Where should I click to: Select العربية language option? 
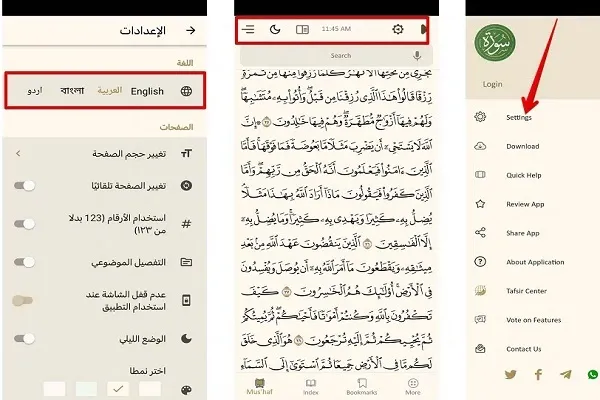(x=110, y=90)
